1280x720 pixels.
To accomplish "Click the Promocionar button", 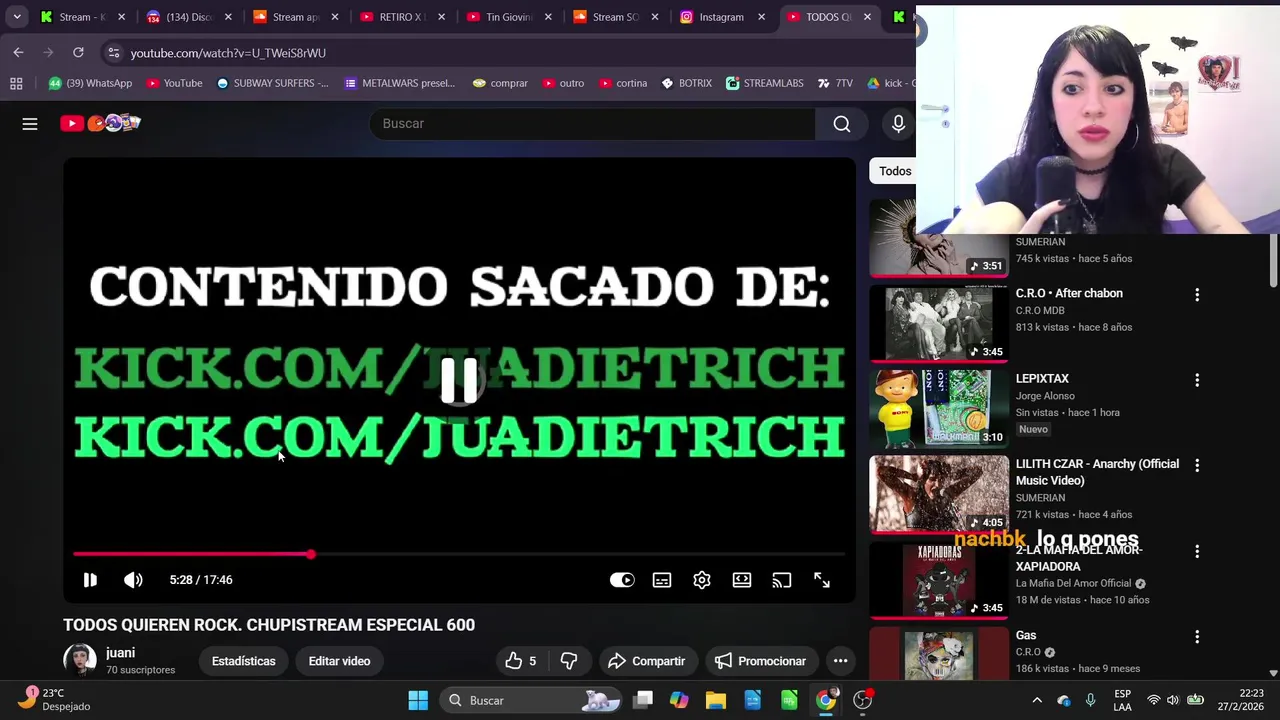I will [760, 661].
